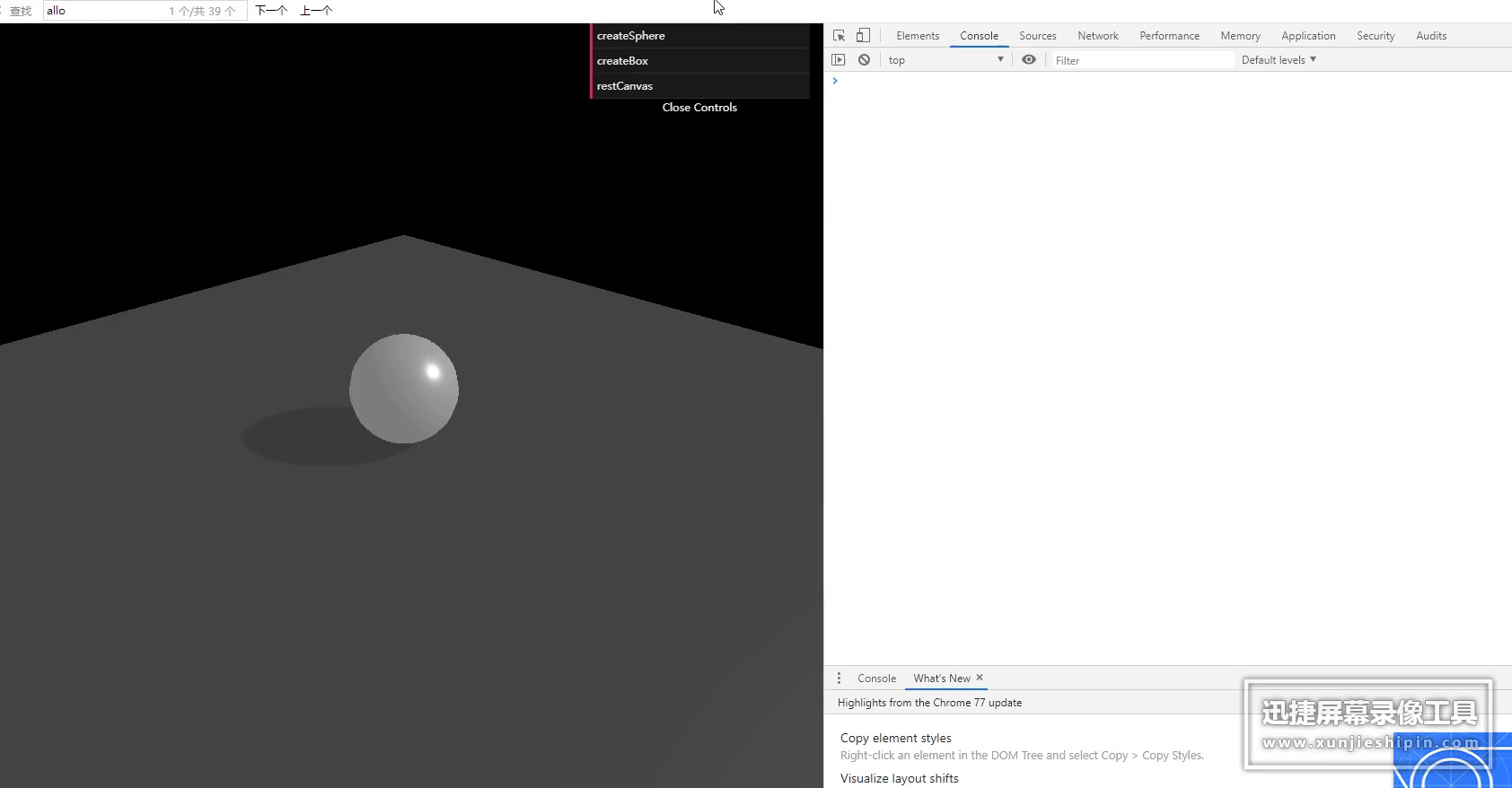Open the drawer three-dot menu
Viewport: 1512px width, 788px height.
point(839,679)
